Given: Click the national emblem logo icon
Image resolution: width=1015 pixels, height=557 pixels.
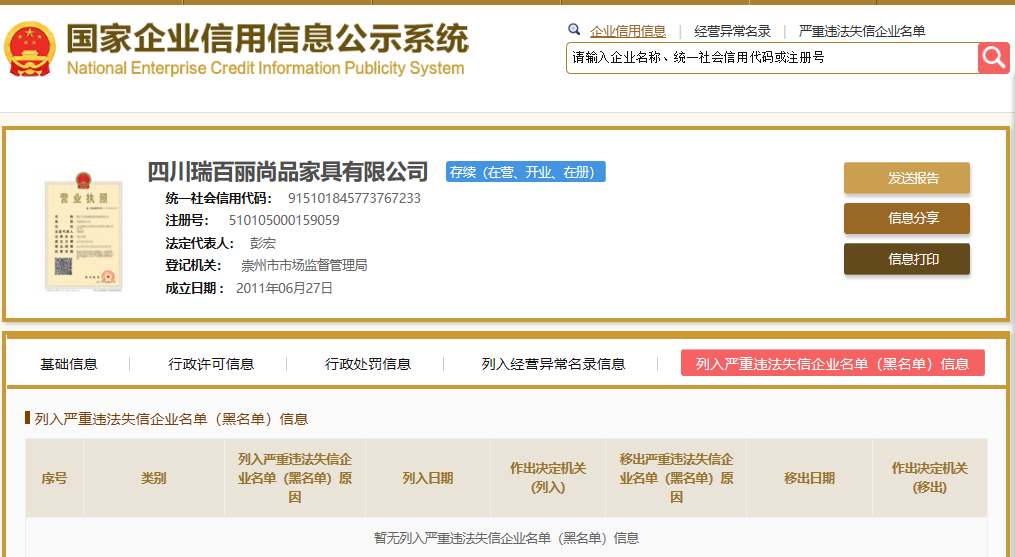Looking at the screenshot, I should click(30, 49).
